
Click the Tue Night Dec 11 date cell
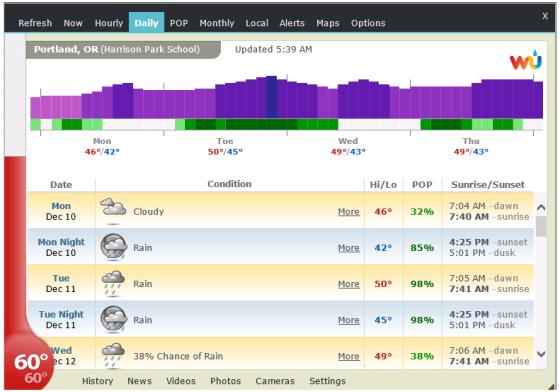61,320
